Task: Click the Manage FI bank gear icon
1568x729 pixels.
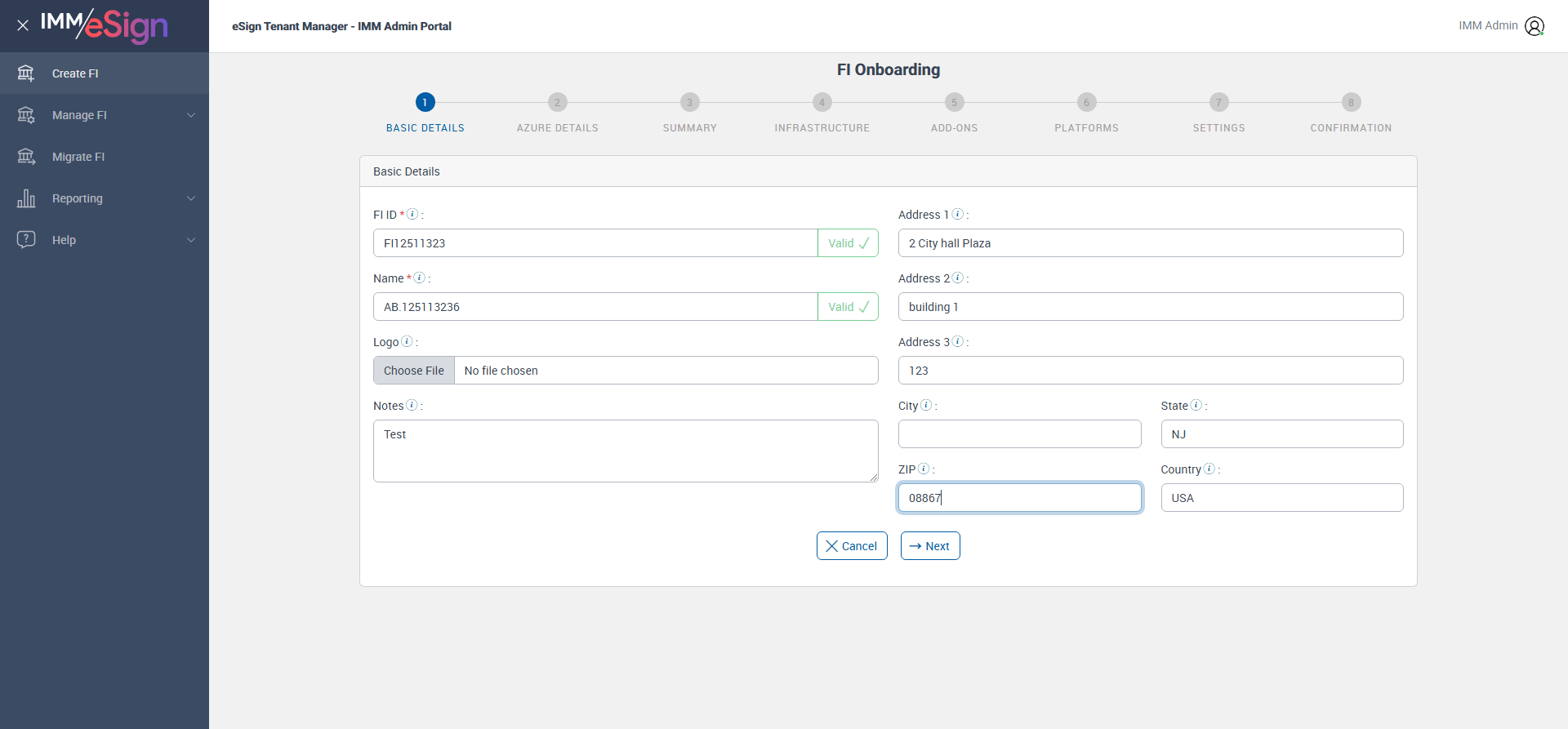Action: click(26, 115)
